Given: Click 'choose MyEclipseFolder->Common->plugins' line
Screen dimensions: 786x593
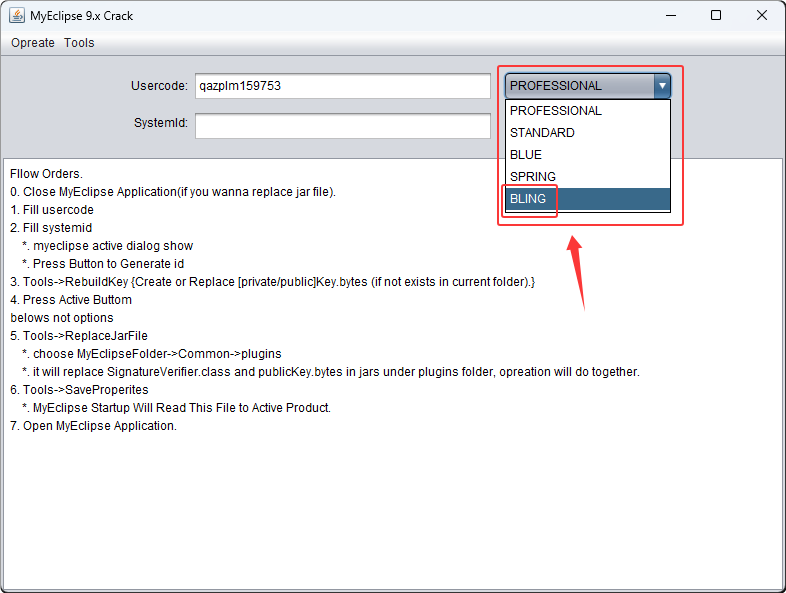Looking at the screenshot, I should point(152,354).
